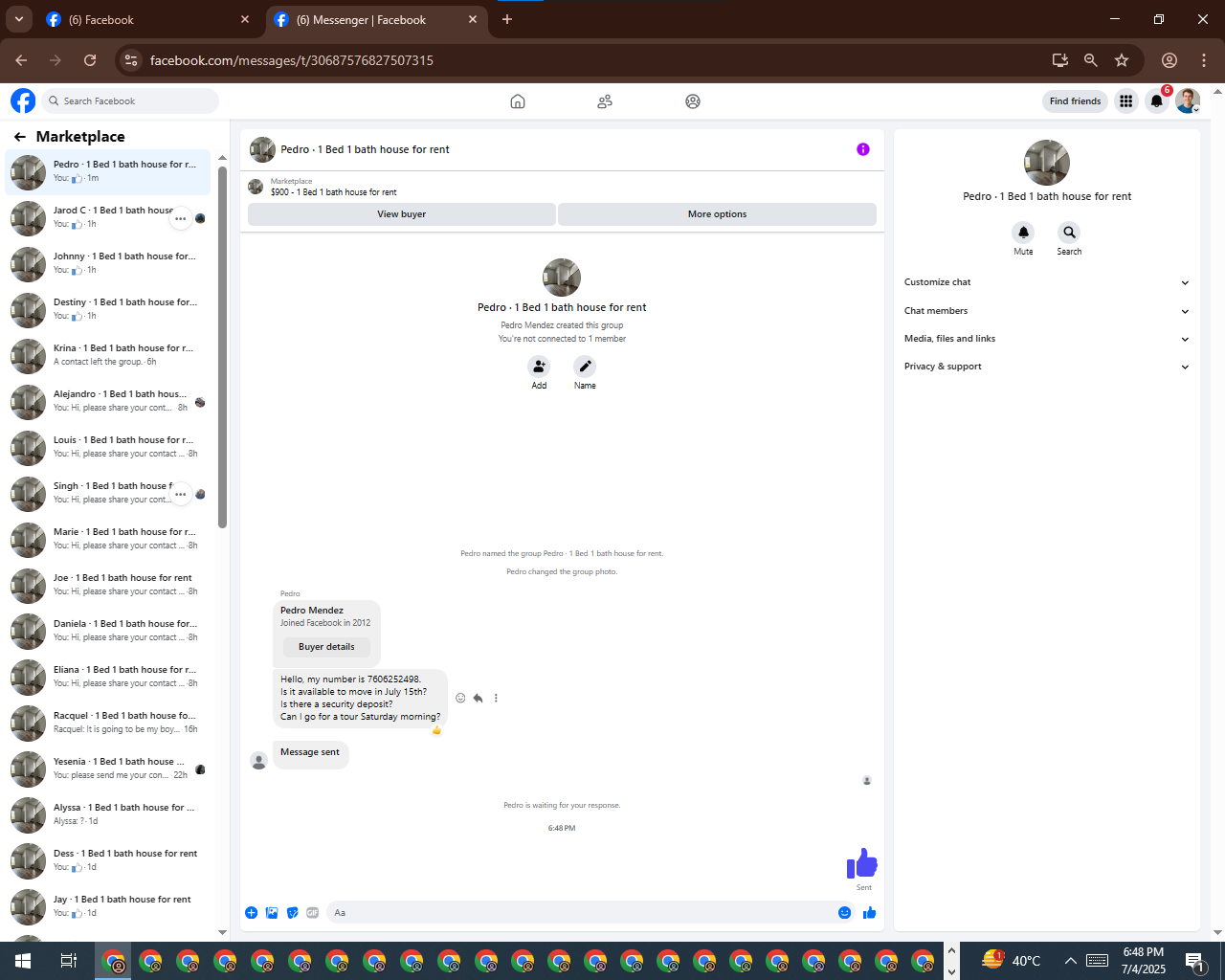Open chat with Krina
The width and height of the screenshot is (1225, 980).
tap(108, 356)
